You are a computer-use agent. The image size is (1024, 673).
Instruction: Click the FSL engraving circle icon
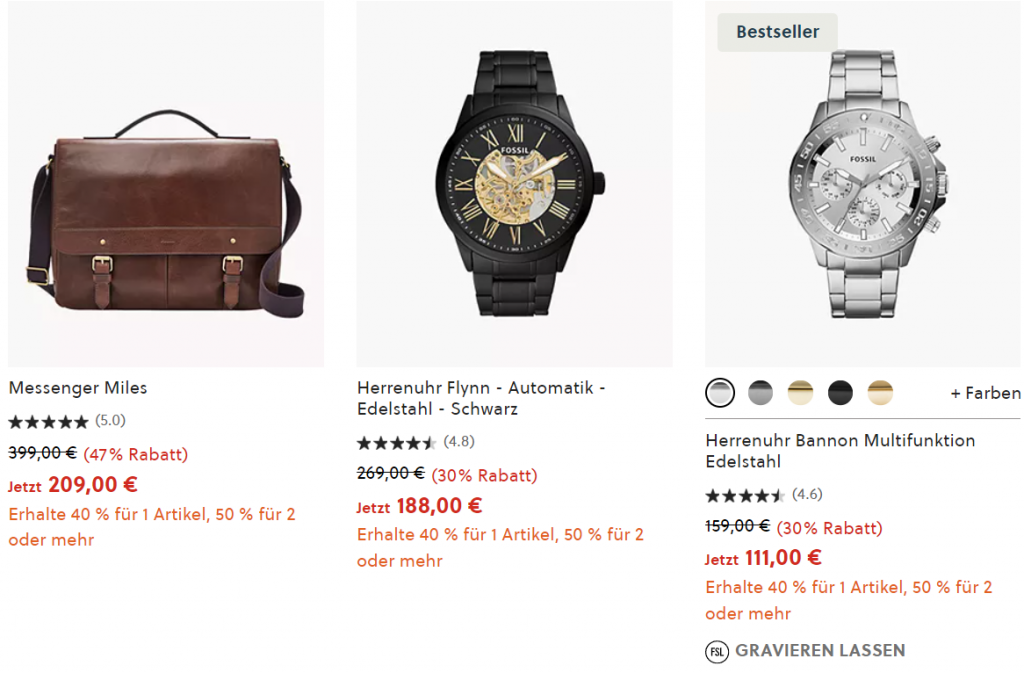point(716,651)
